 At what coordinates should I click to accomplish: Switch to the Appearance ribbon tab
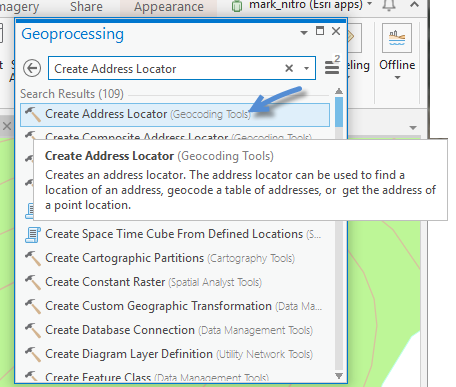tap(169, 7)
